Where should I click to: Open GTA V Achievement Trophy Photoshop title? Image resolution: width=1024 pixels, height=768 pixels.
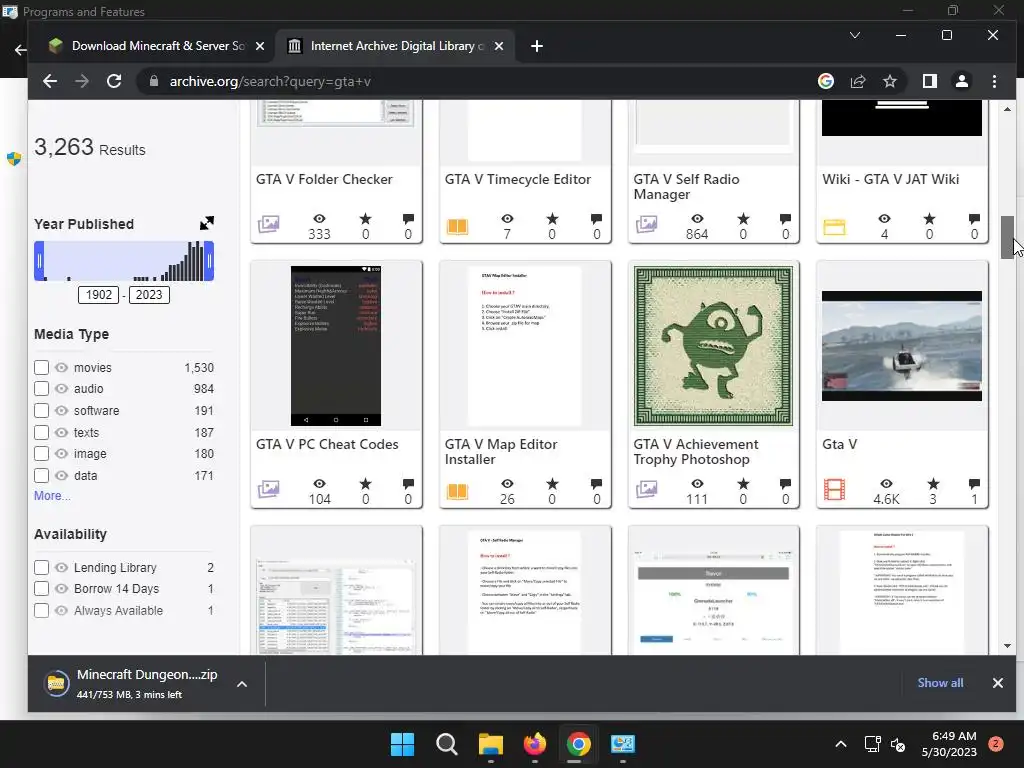coord(696,452)
